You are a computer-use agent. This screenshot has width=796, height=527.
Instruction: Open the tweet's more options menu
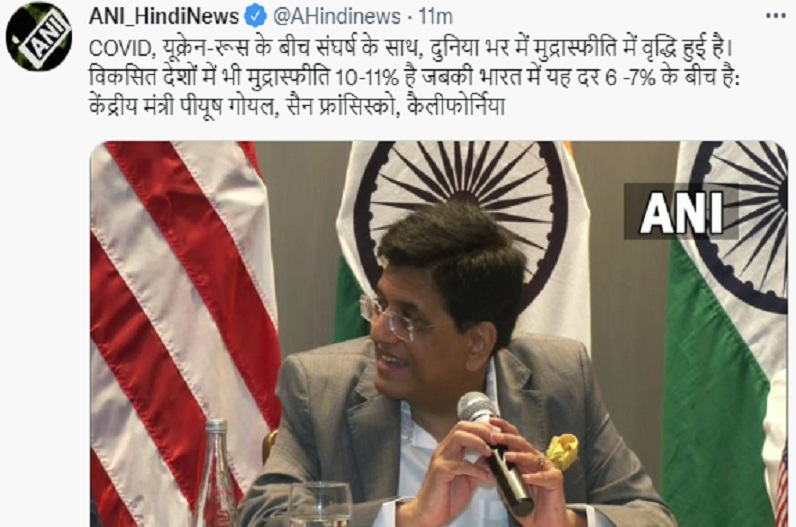pyautogui.click(x=775, y=16)
